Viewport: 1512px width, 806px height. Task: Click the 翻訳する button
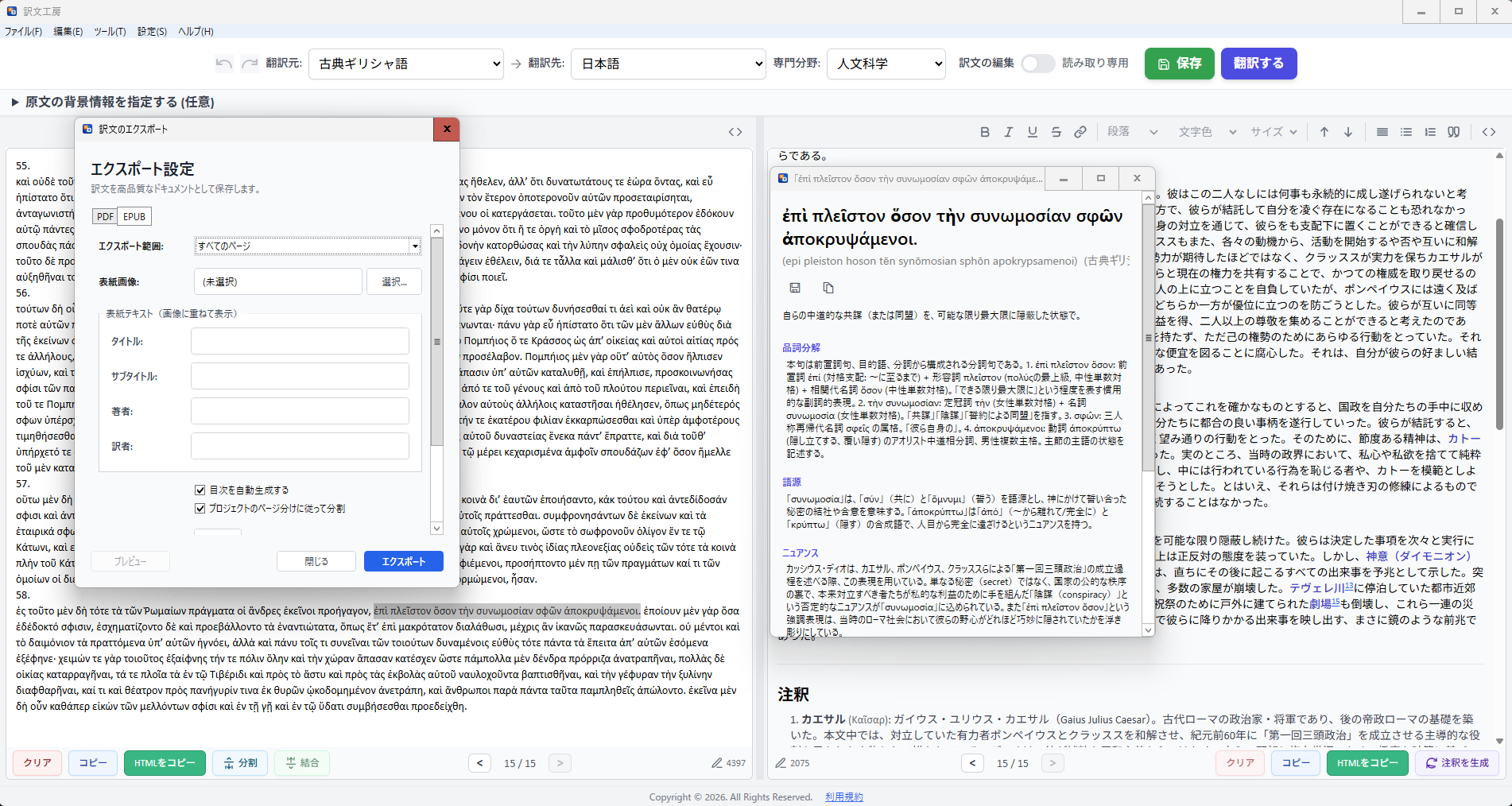1259,64
